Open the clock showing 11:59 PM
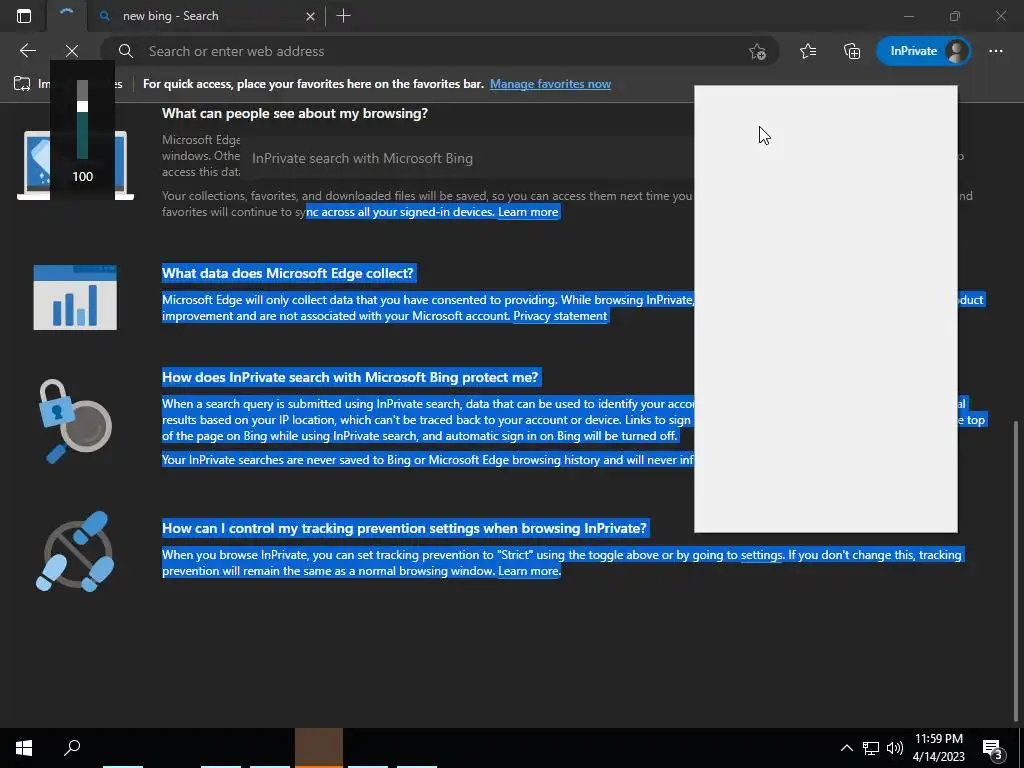Viewport: 1024px width, 768px height. 938,748
